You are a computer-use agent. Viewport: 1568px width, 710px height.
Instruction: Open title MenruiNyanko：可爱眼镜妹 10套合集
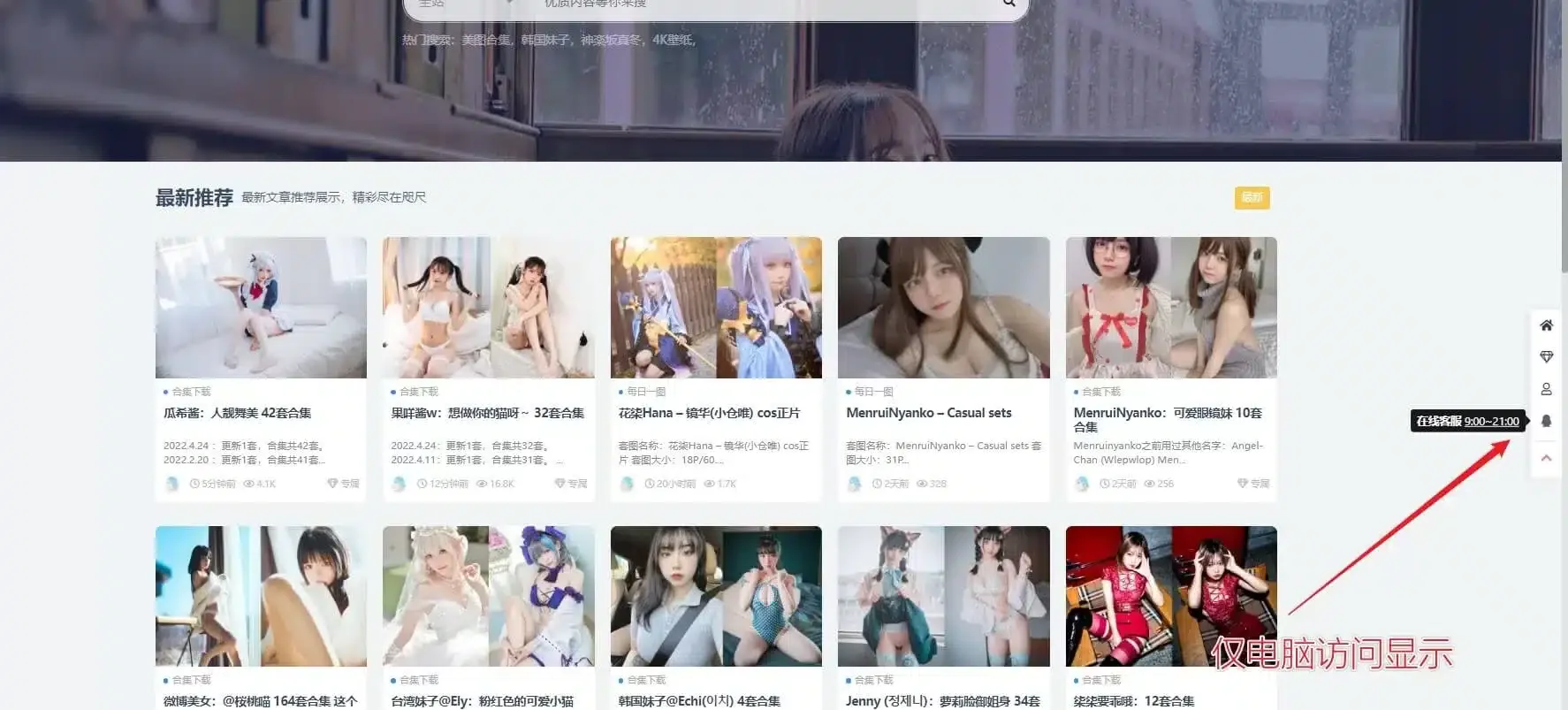pos(1168,419)
